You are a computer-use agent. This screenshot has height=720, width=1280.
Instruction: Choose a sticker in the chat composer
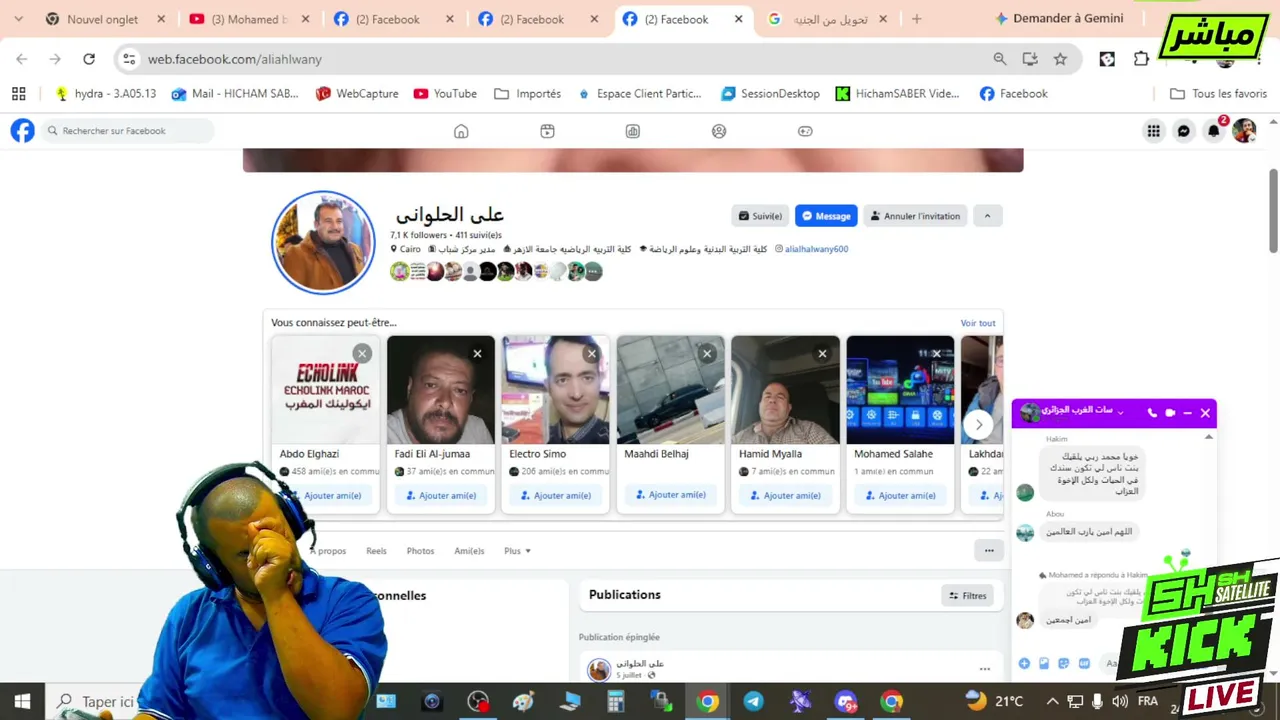pyautogui.click(x=1064, y=663)
